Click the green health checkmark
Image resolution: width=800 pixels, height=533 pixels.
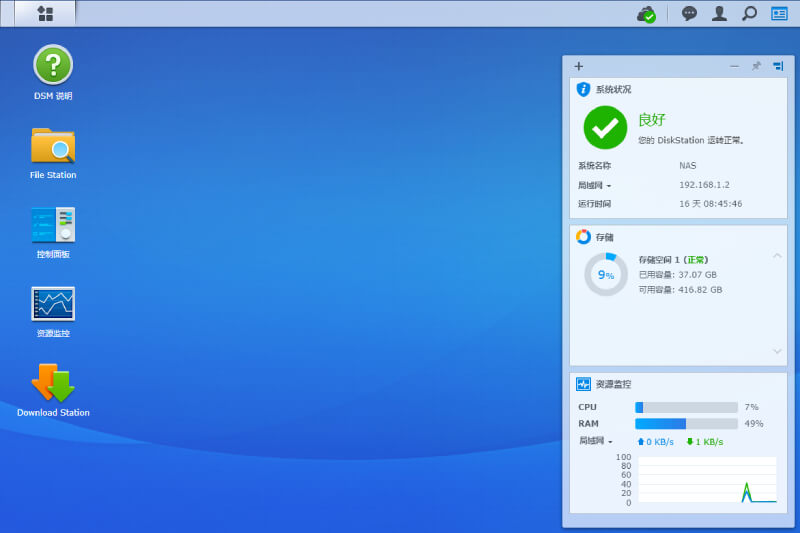[x=605, y=128]
